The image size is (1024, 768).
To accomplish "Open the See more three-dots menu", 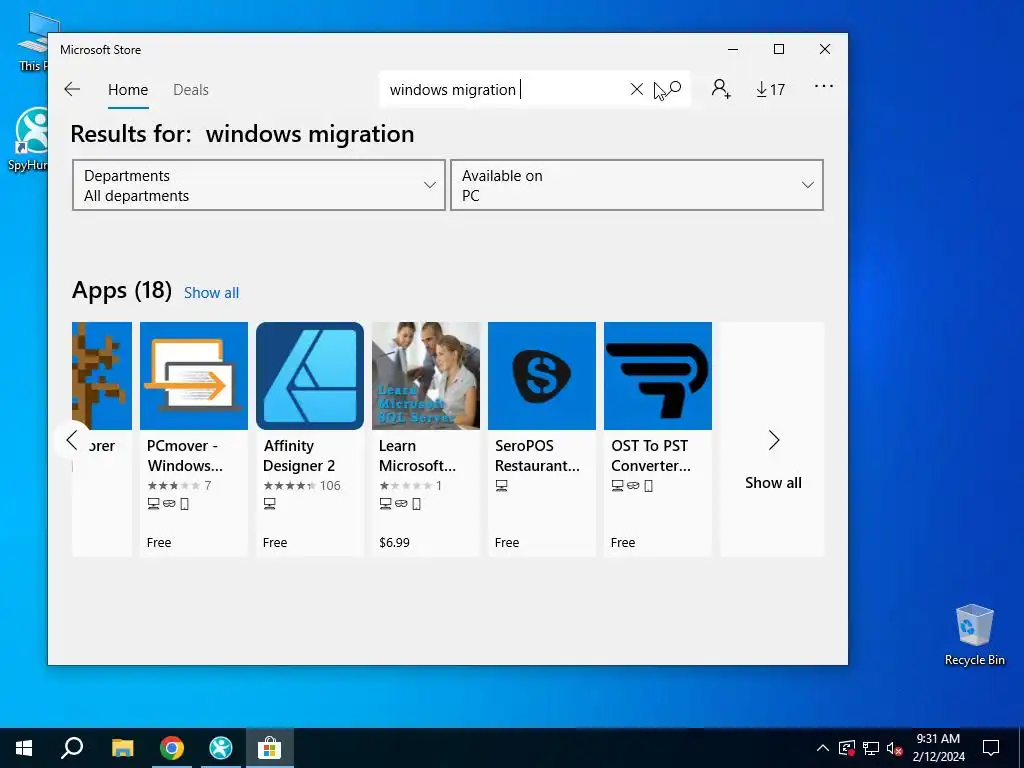I will 824,86.
